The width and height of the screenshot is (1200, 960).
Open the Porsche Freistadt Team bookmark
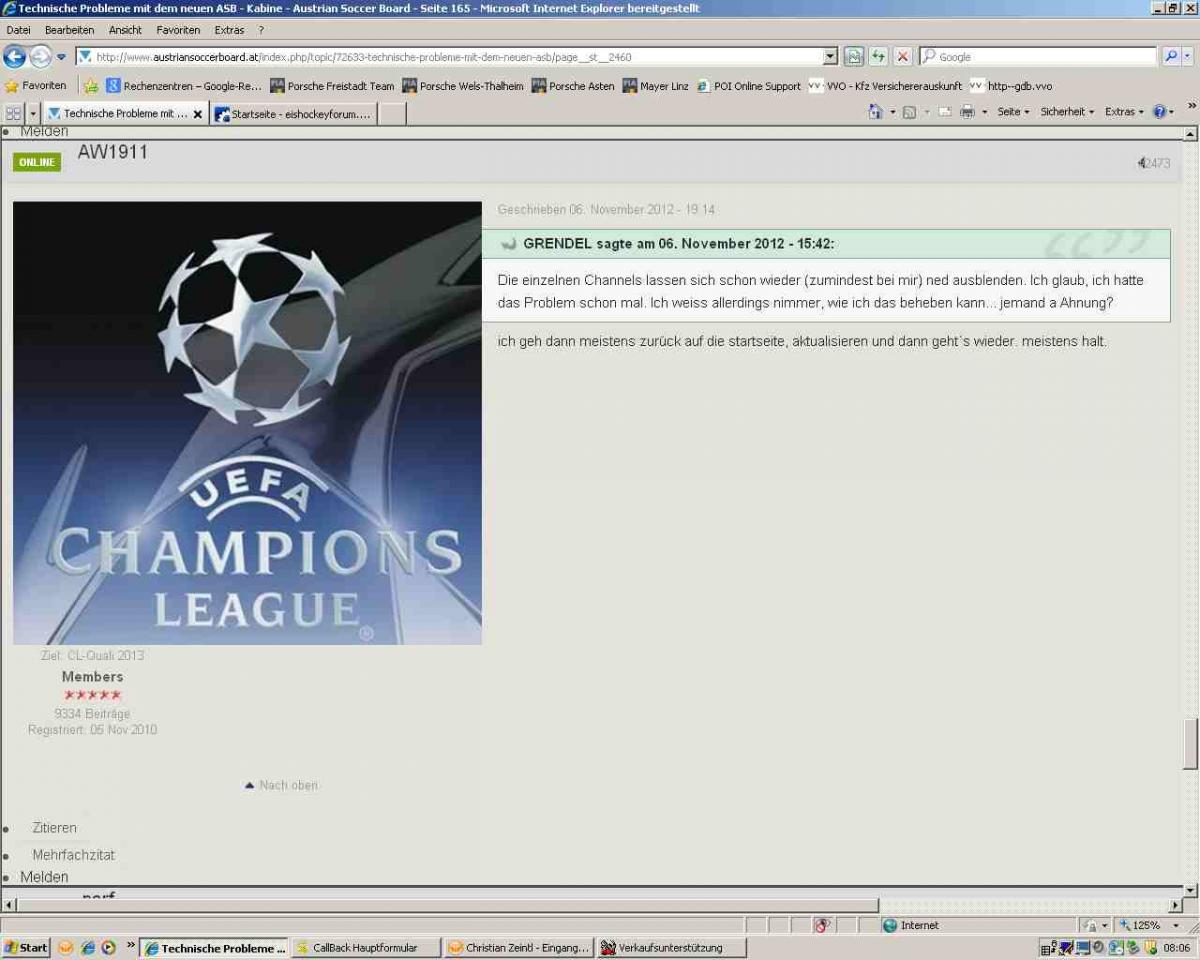(x=332, y=86)
